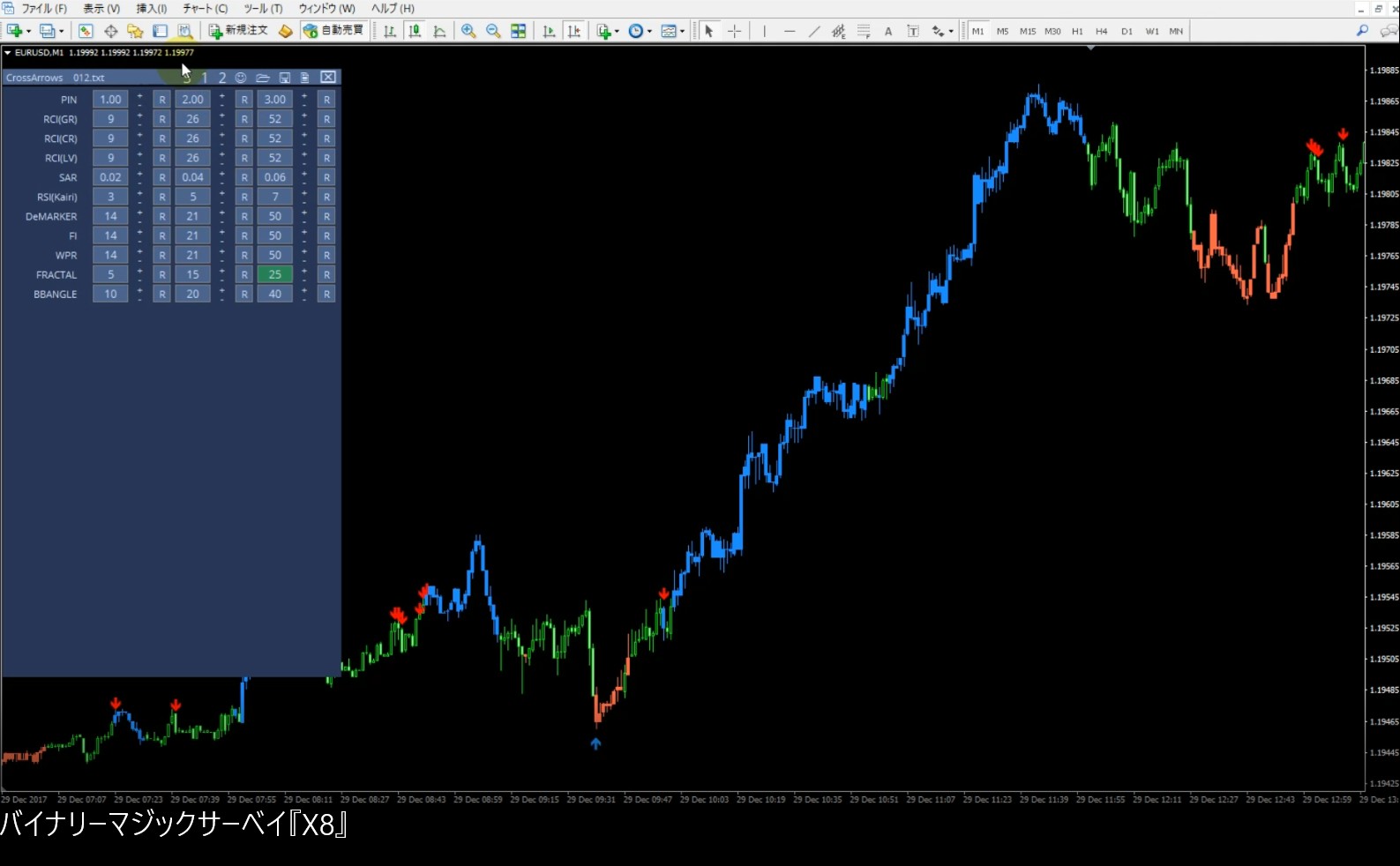
Task: Select the H1 timeframe
Action: (x=1077, y=31)
